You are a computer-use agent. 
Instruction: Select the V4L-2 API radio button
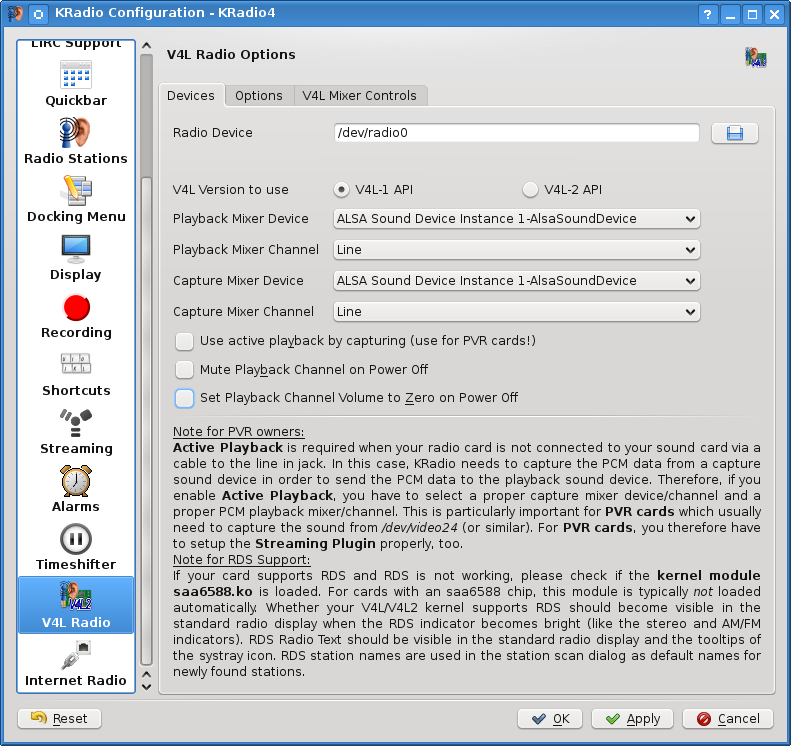(530, 190)
